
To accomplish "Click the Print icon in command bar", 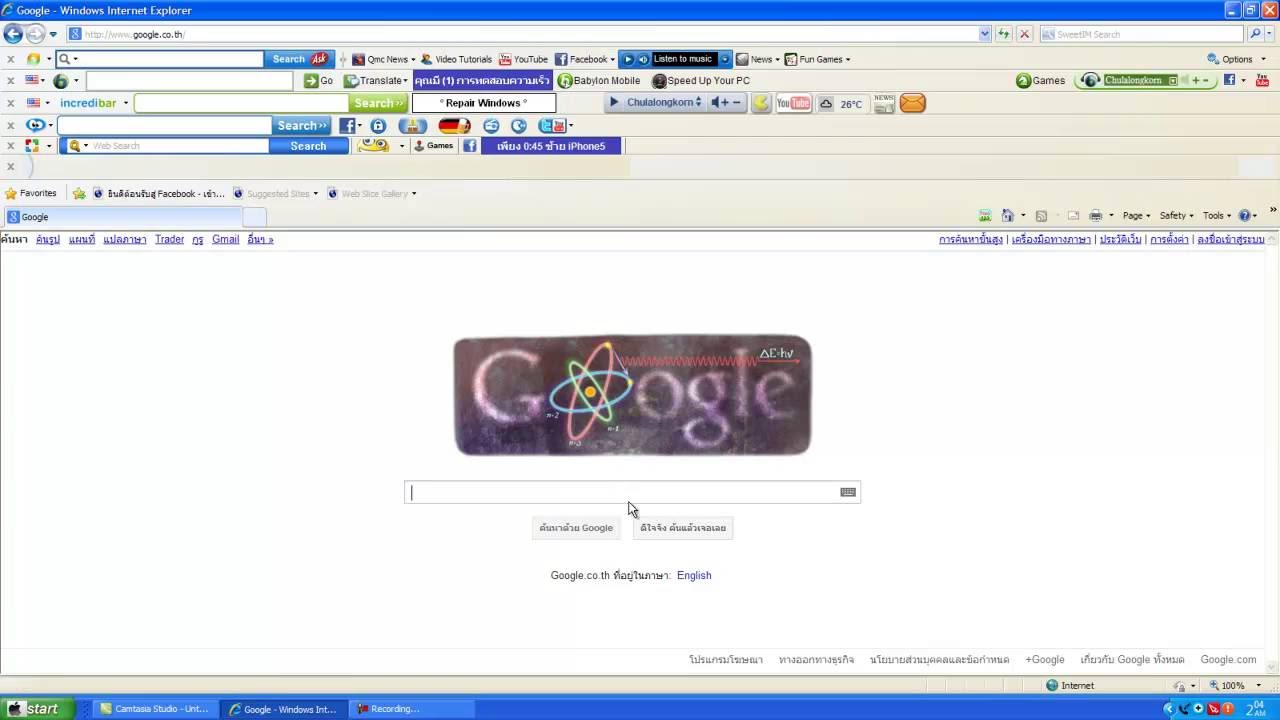I will coord(1095,215).
